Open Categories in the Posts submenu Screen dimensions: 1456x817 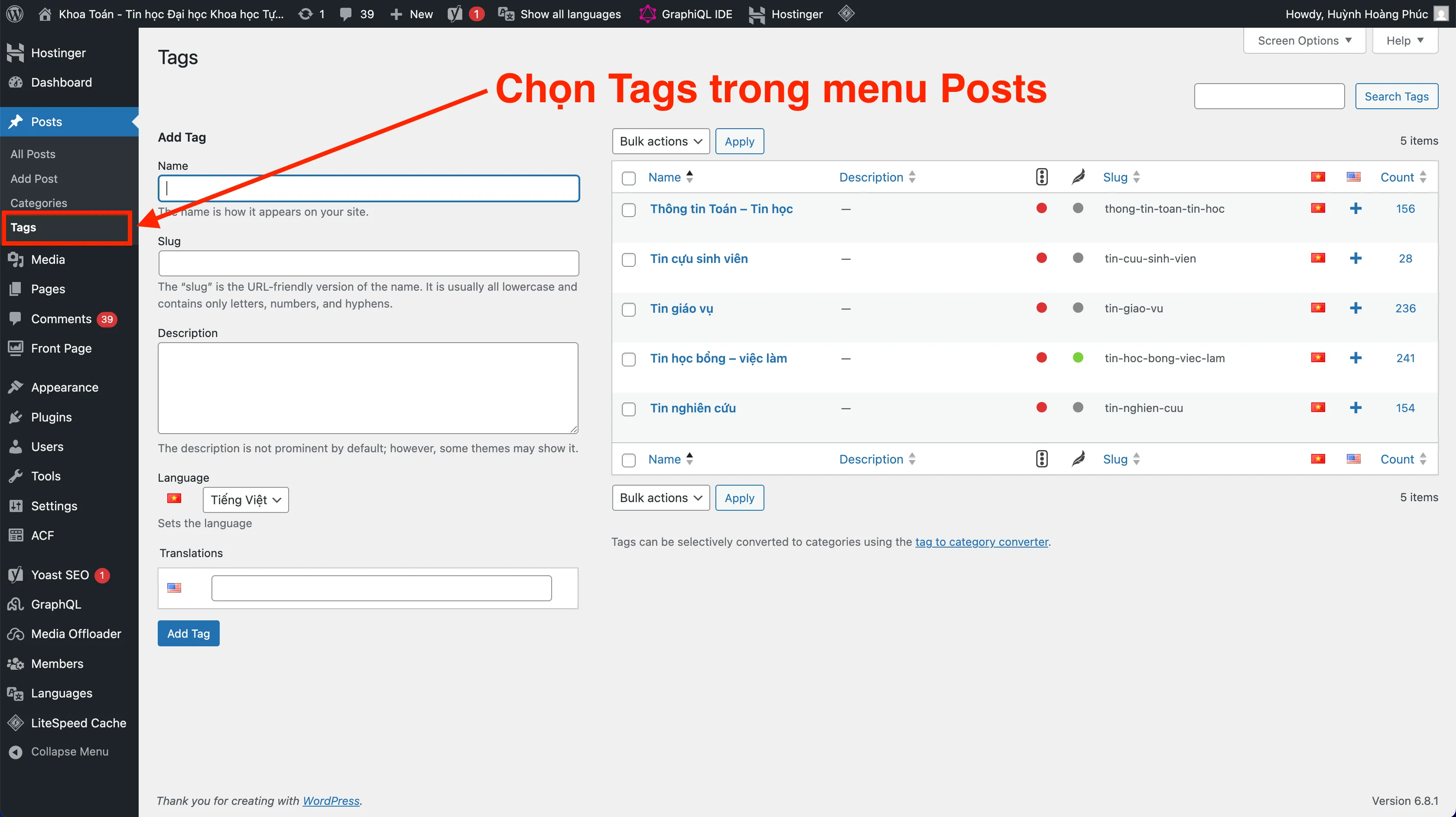pyautogui.click(x=39, y=203)
